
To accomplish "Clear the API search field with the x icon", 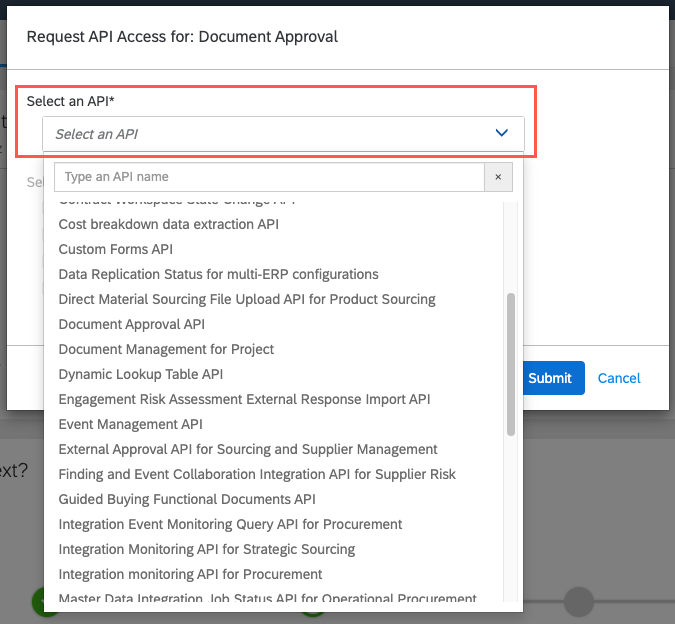I will pos(498,177).
